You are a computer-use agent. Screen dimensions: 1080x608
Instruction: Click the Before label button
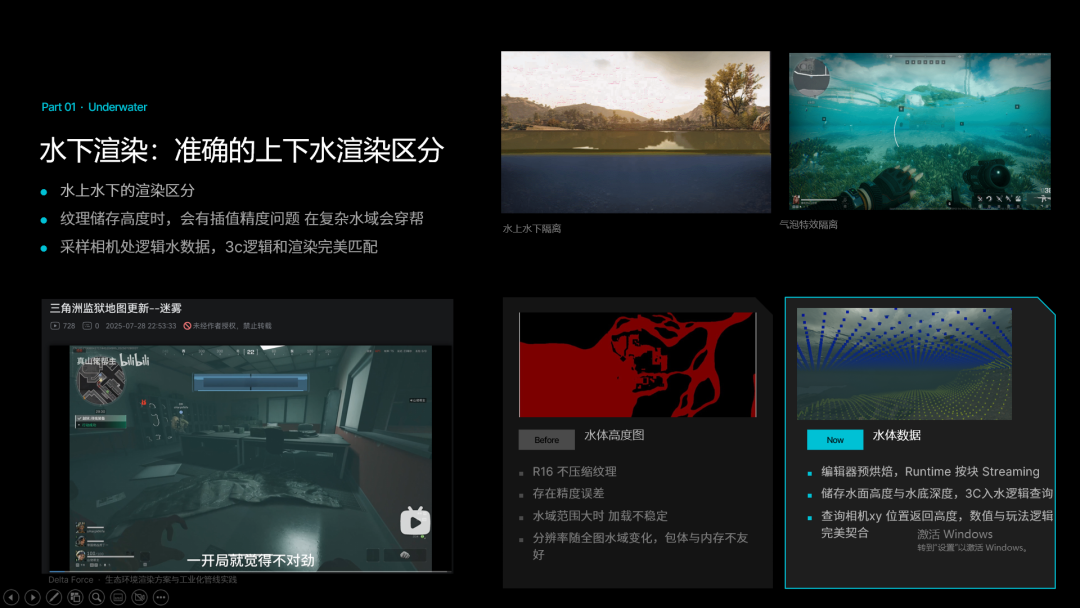click(546, 439)
